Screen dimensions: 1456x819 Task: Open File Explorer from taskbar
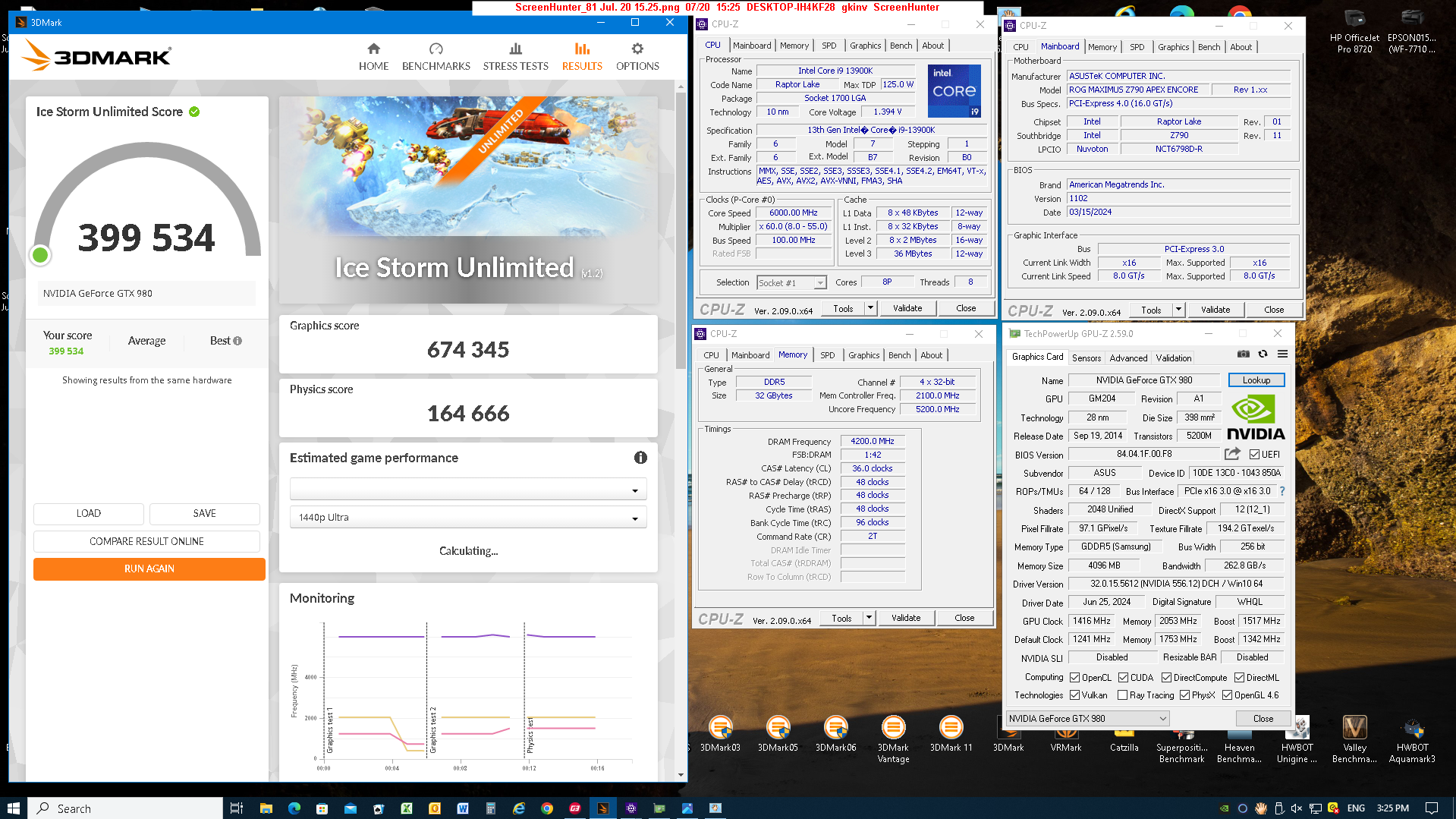[x=266, y=808]
